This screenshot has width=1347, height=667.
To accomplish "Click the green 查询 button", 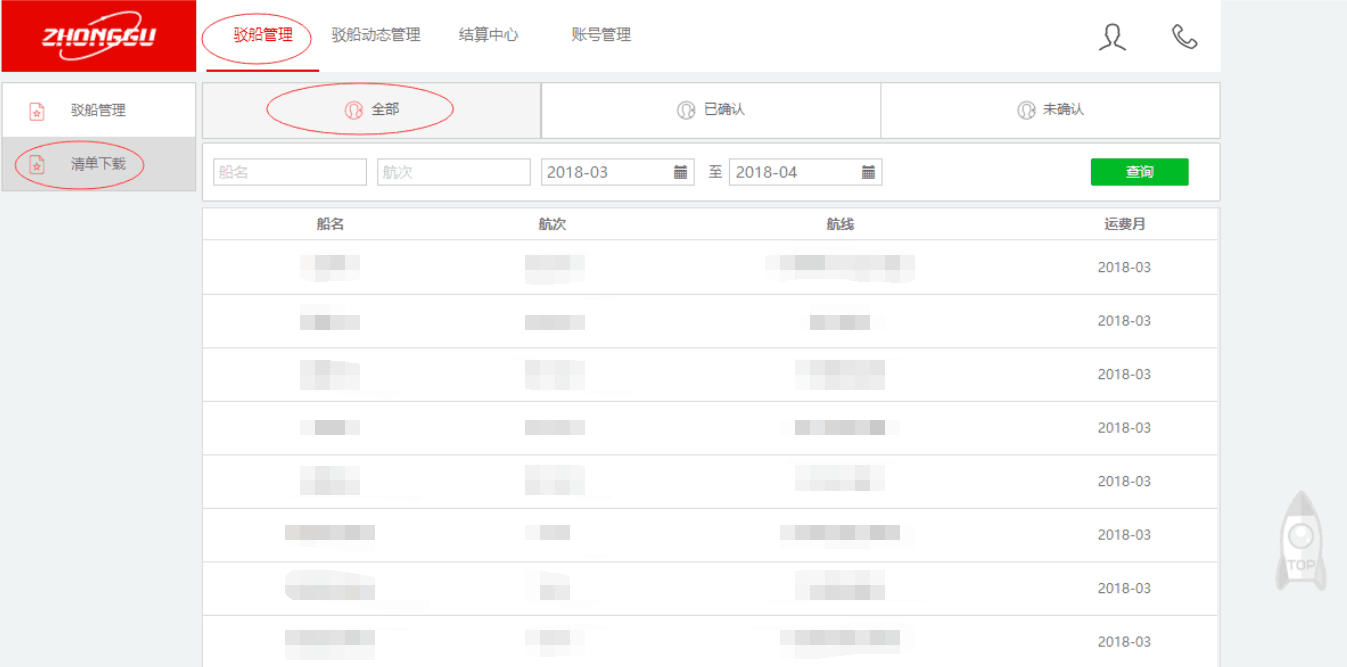I will click(x=1139, y=172).
